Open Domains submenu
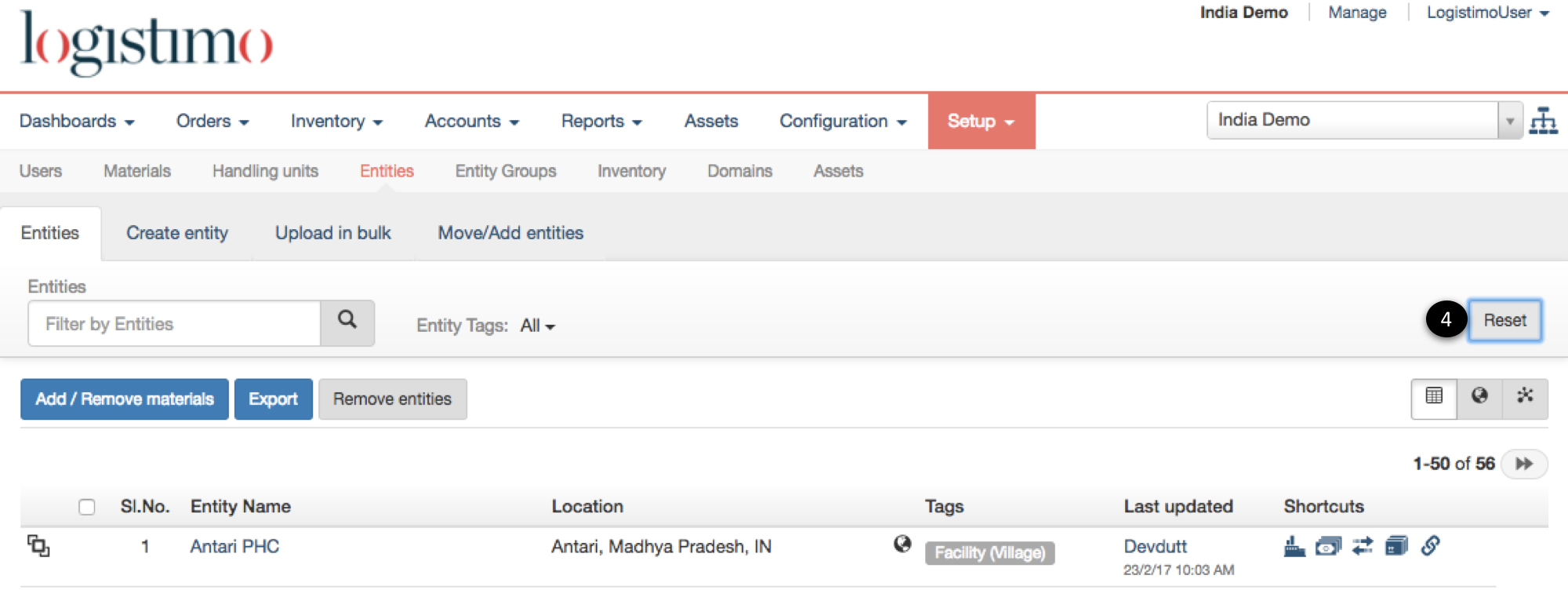This screenshot has width=1568, height=590. pyautogui.click(x=740, y=171)
